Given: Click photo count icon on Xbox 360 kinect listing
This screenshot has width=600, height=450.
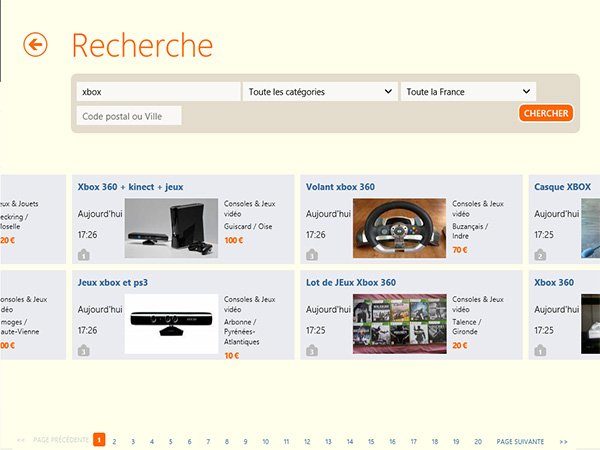Looking at the screenshot, I should (x=84, y=255).
